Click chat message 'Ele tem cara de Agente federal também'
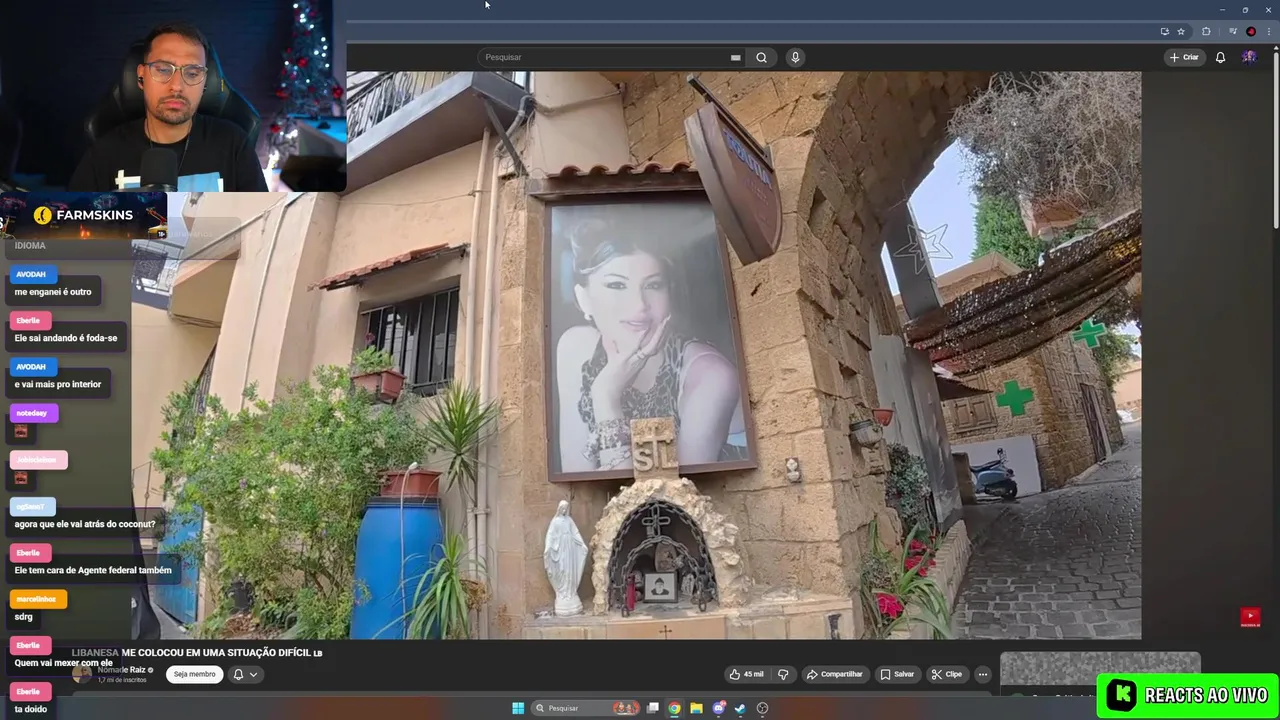The image size is (1280, 720). point(93,570)
